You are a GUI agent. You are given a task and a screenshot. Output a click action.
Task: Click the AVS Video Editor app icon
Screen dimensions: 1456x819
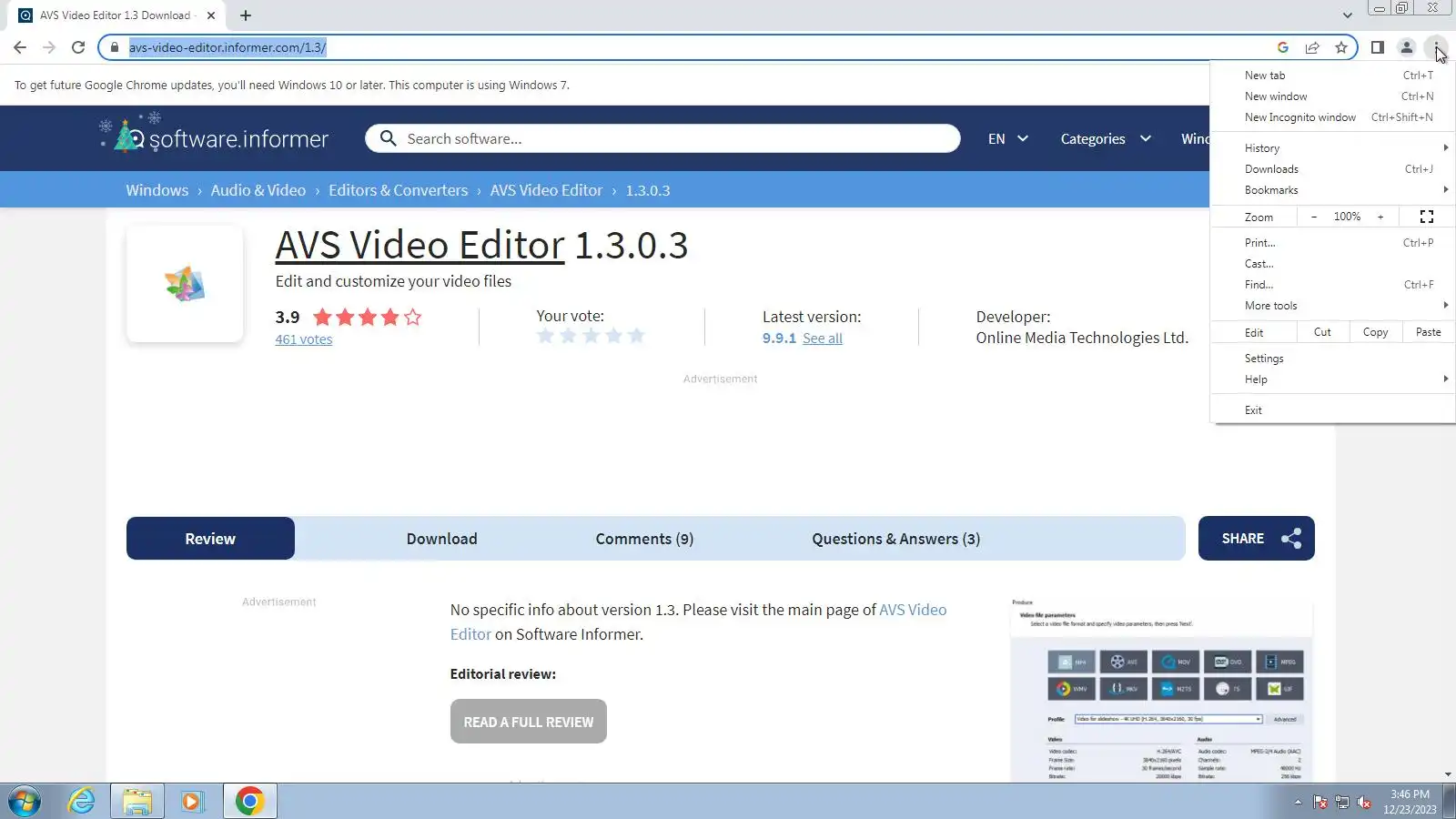[x=185, y=284]
